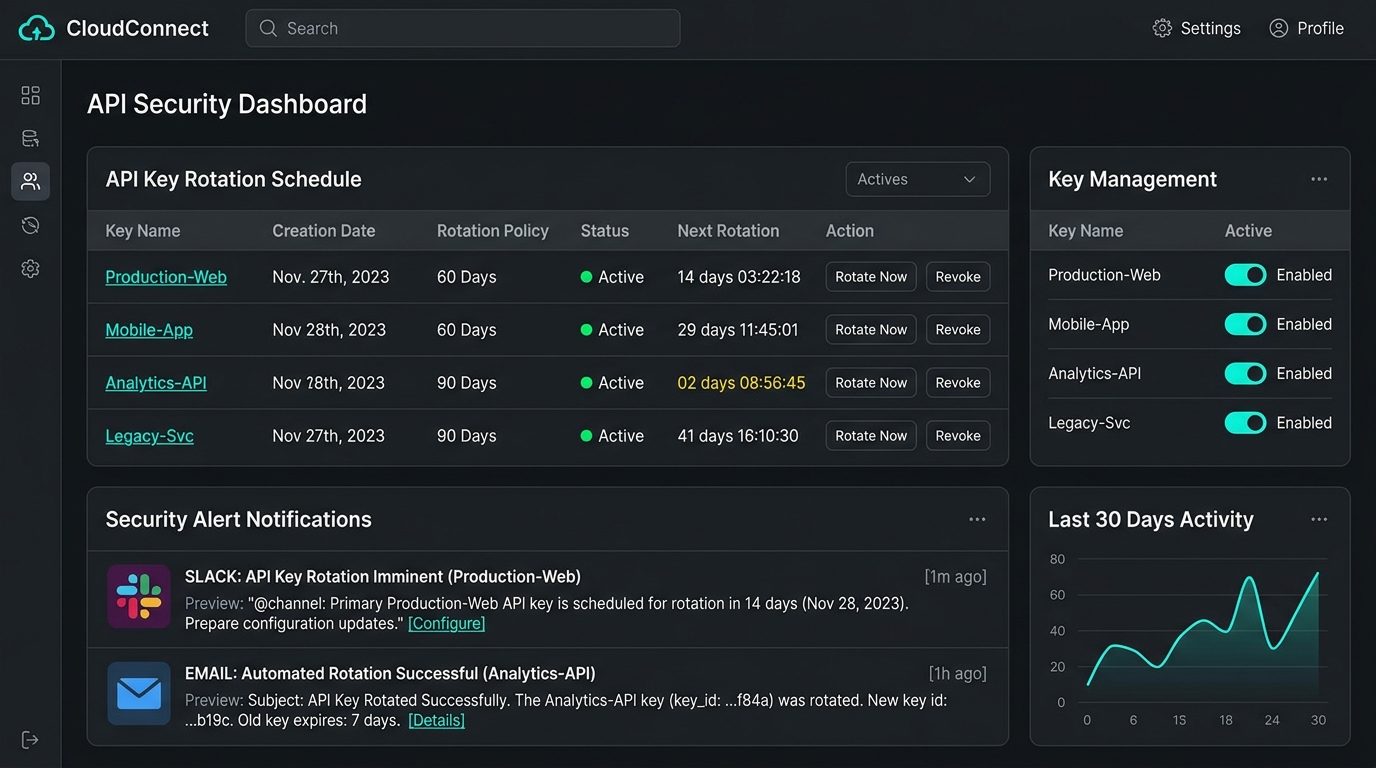Click the Profile menu item in header
The width and height of the screenshot is (1376, 768).
click(x=1306, y=28)
